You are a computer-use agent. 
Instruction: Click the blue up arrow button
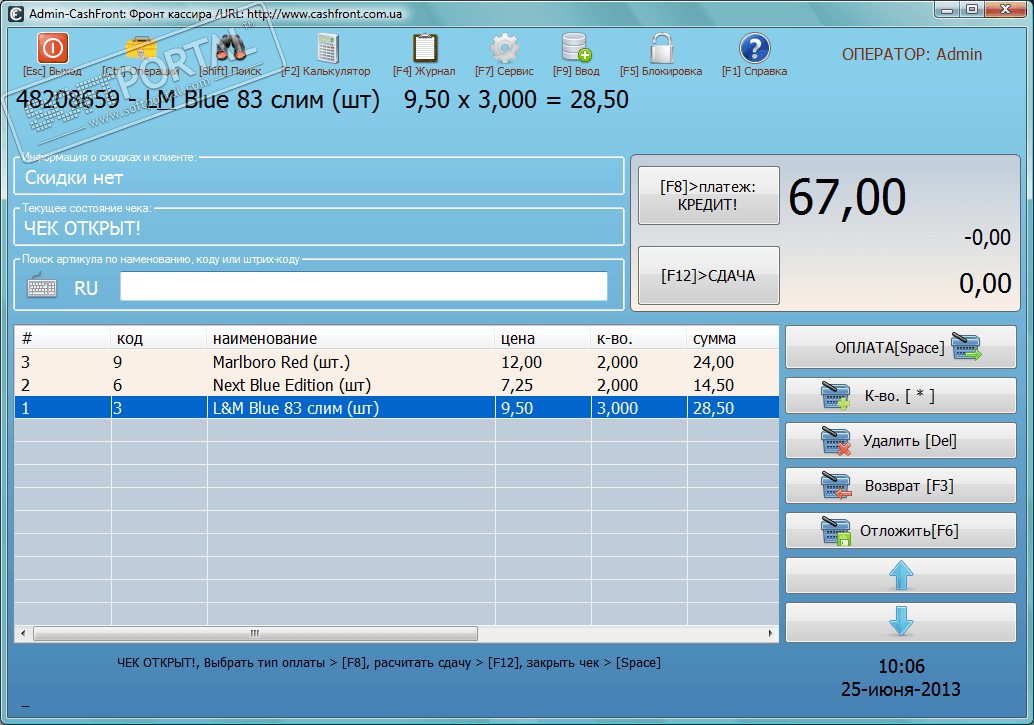click(x=900, y=575)
